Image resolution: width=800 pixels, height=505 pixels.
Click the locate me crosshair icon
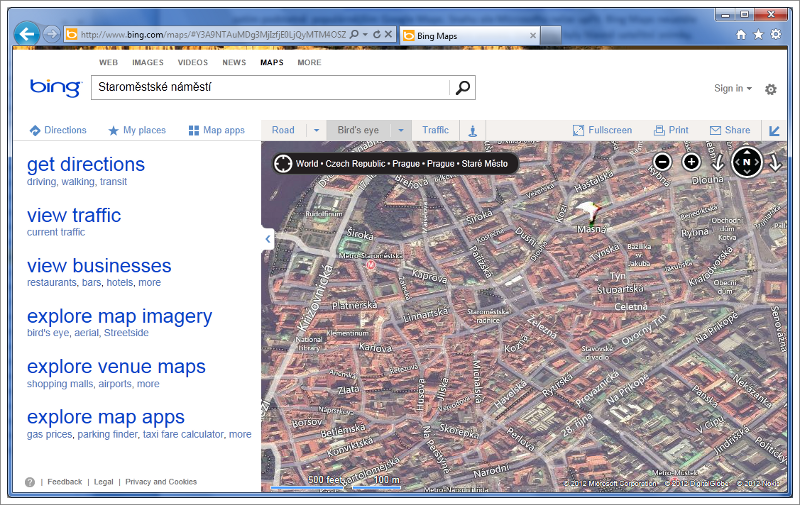click(283, 163)
